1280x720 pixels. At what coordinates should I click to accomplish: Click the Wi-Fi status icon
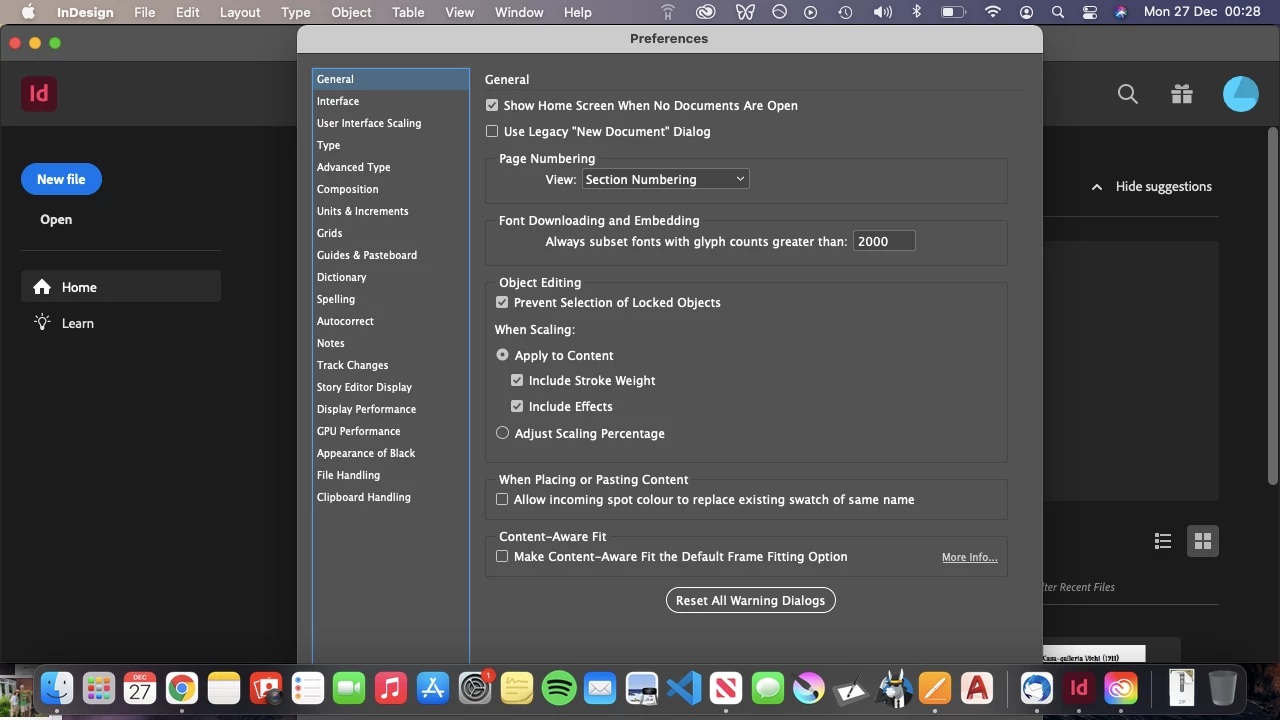992,12
